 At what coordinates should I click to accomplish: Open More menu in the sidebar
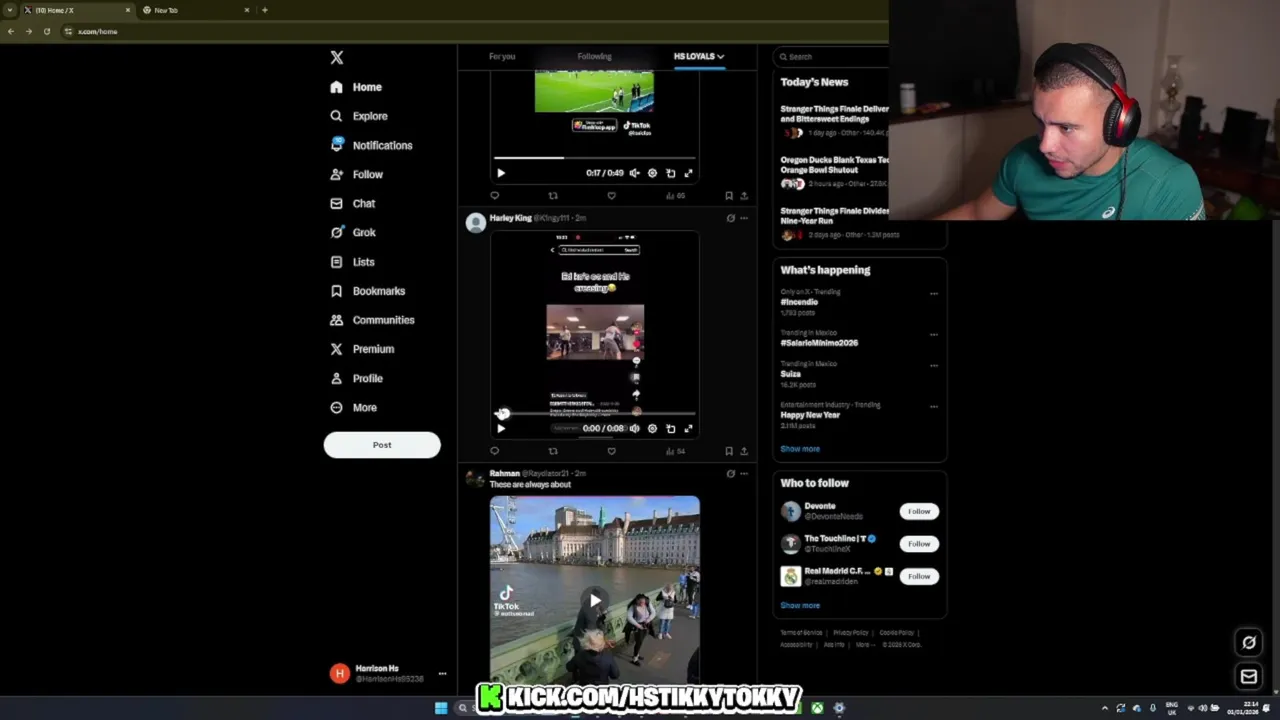[x=353, y=408]
